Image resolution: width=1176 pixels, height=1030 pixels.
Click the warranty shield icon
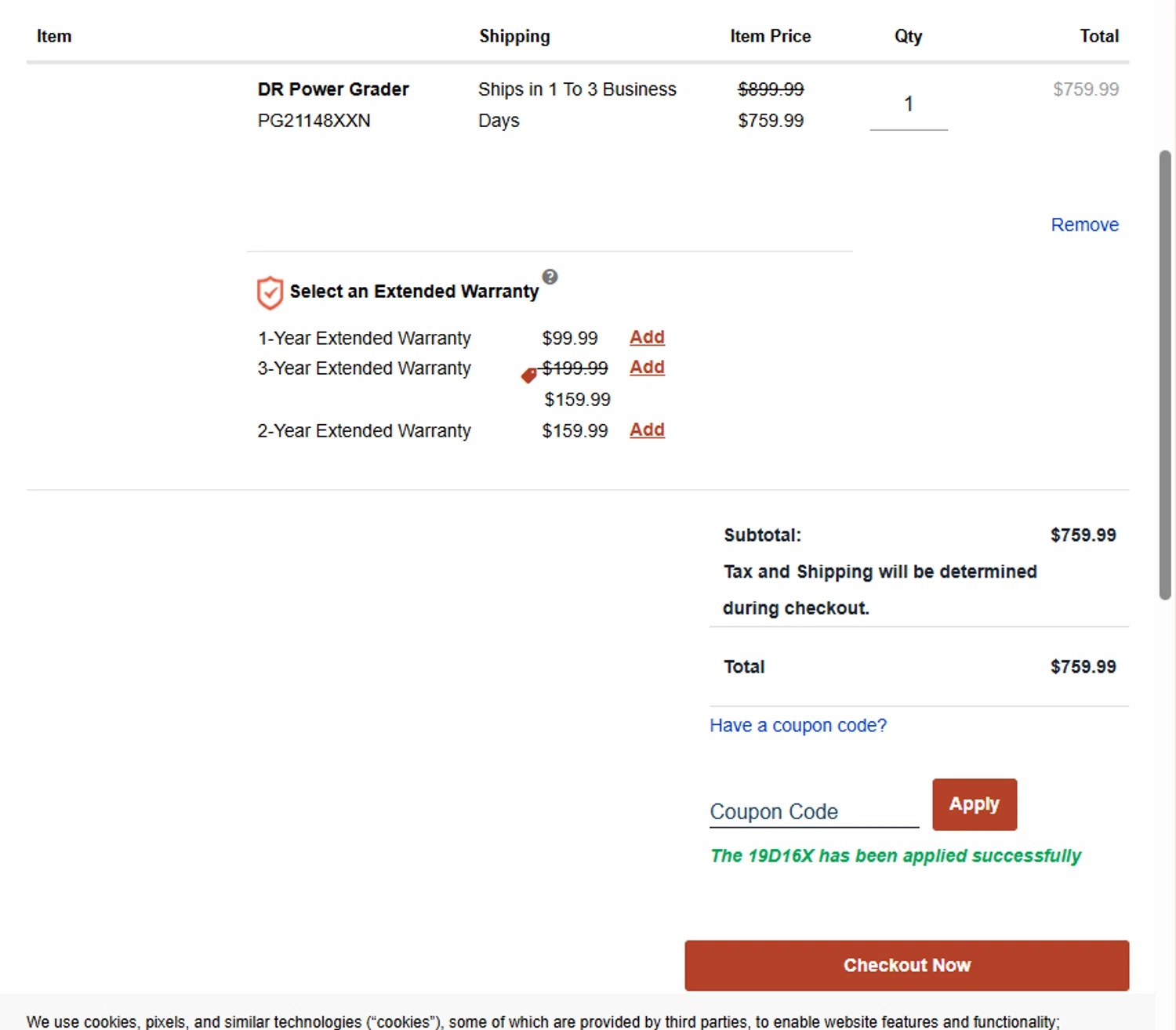point(270,292)
